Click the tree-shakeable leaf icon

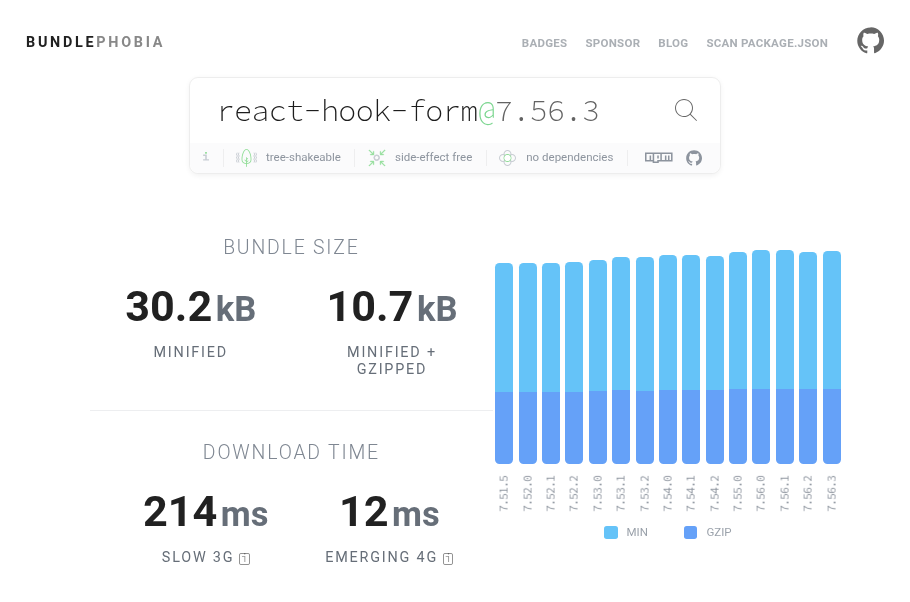pyautogui.click(x=245, y=157)
